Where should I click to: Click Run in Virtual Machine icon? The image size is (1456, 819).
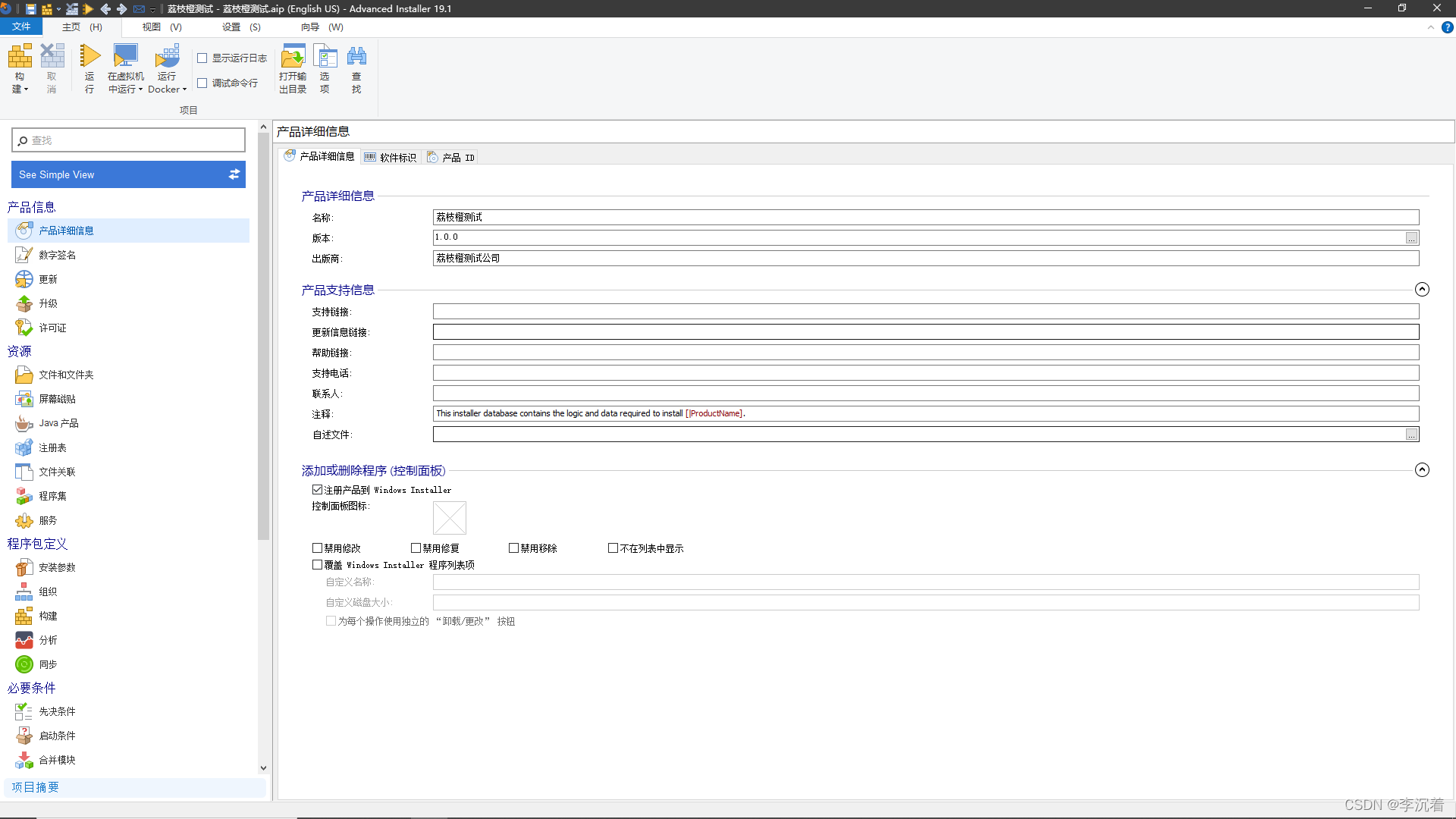125,57
